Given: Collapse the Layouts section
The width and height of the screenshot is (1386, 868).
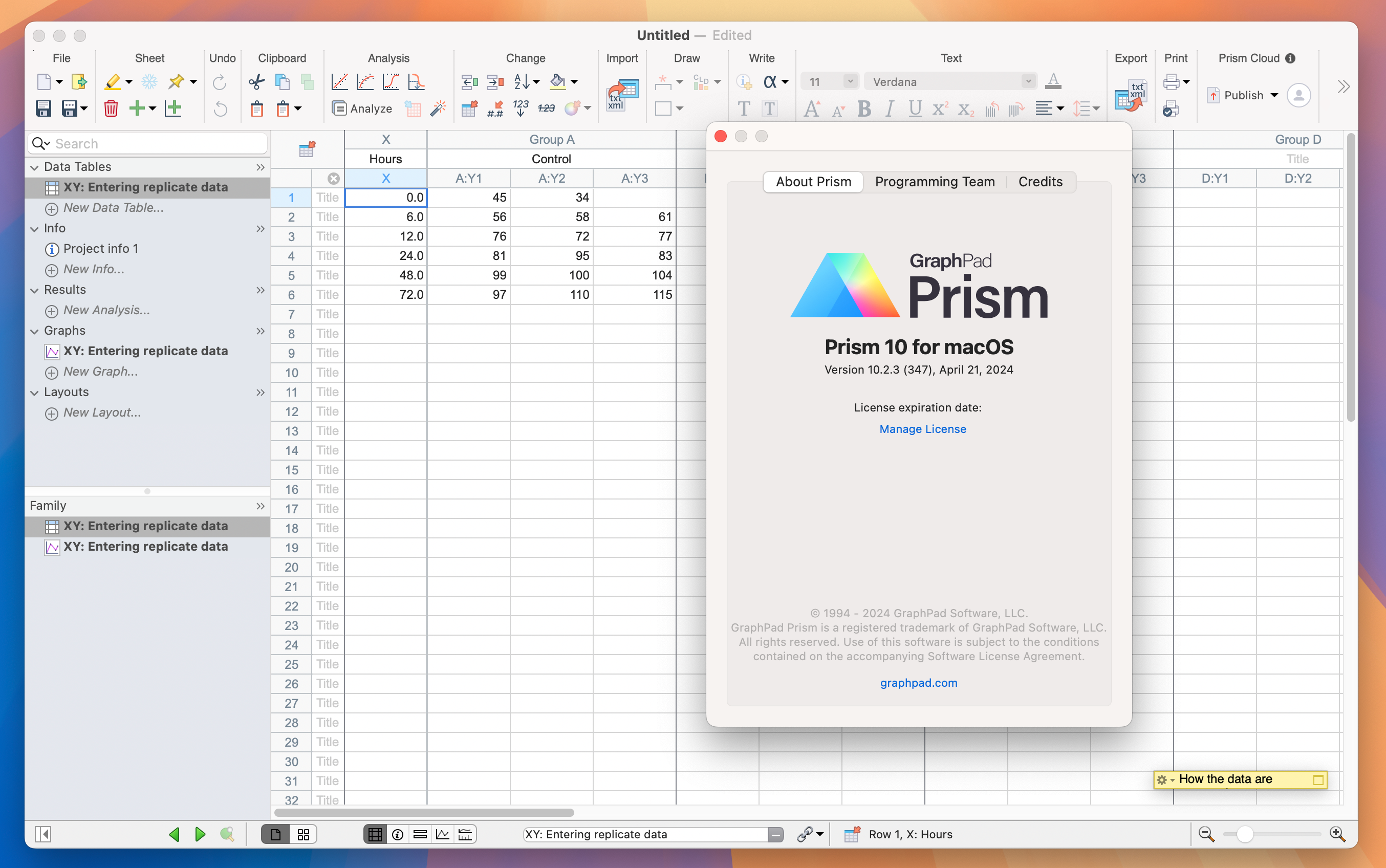Looking at the screenshot, I should tap(34, 393).
